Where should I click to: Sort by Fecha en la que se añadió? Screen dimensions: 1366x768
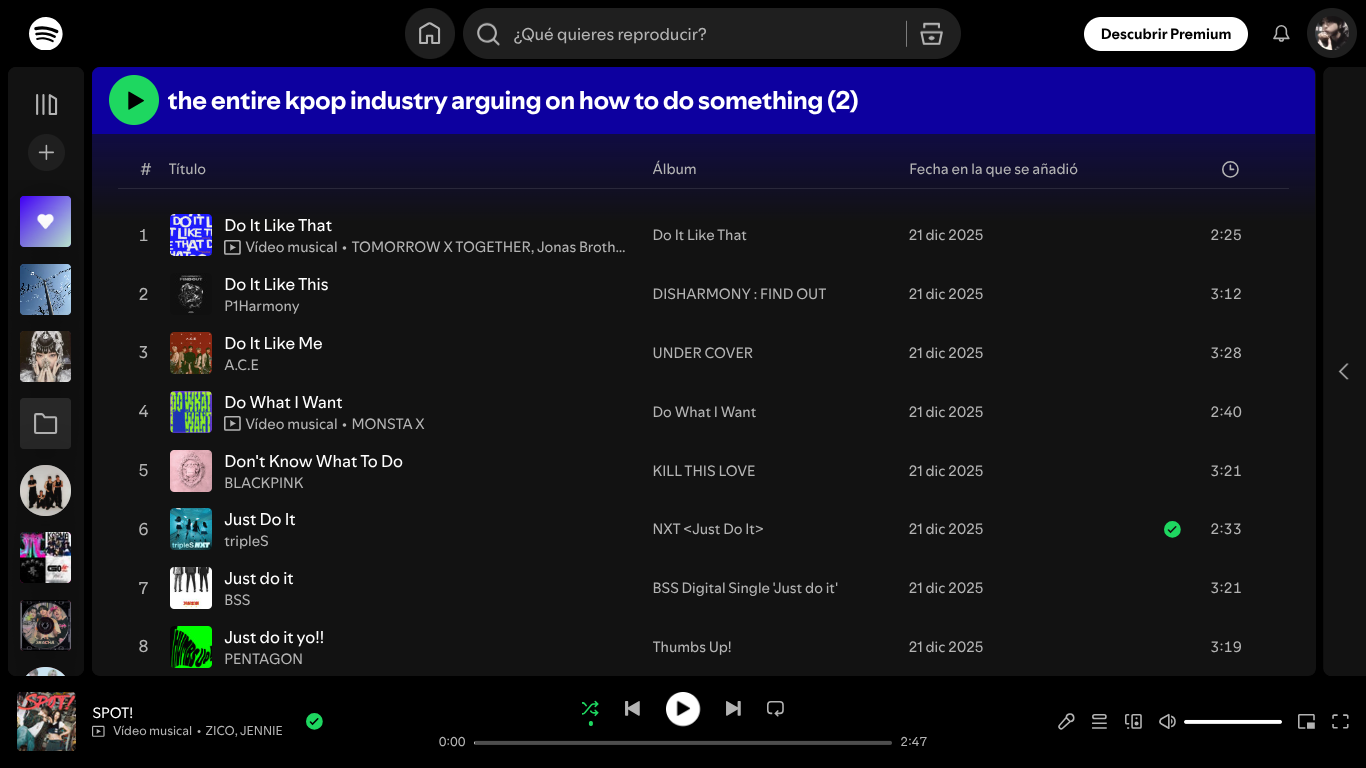993,169
